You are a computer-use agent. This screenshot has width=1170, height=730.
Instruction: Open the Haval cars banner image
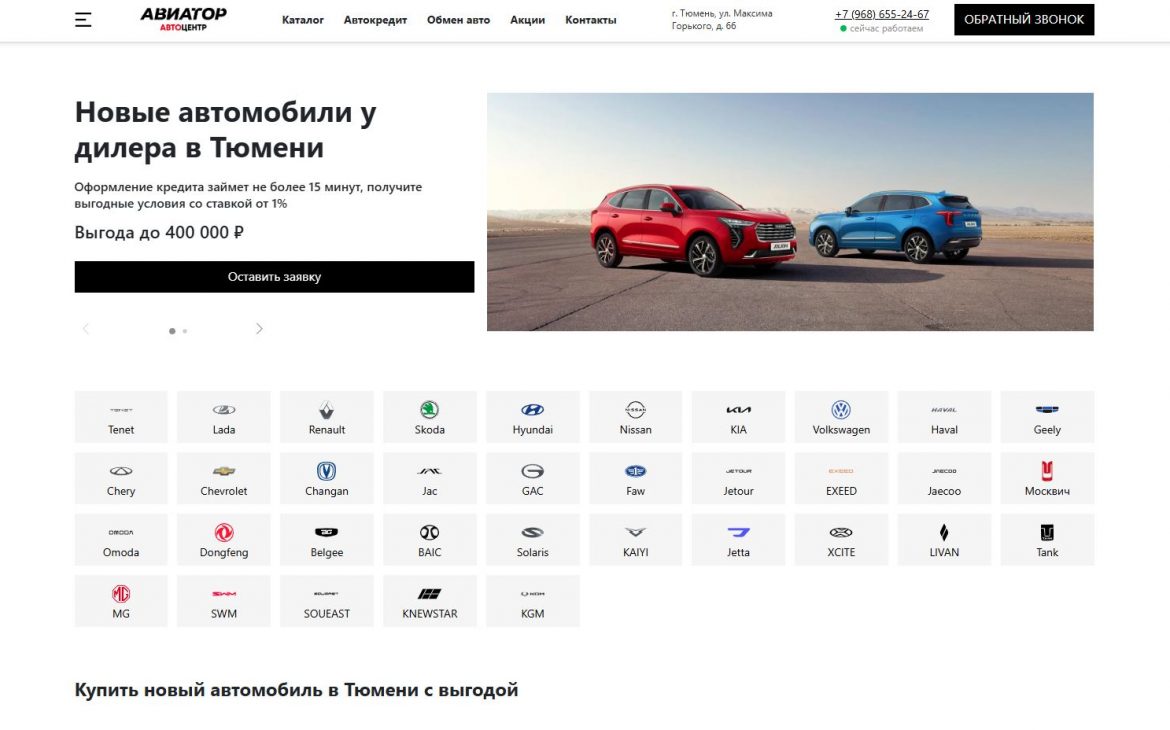[790, 212]
